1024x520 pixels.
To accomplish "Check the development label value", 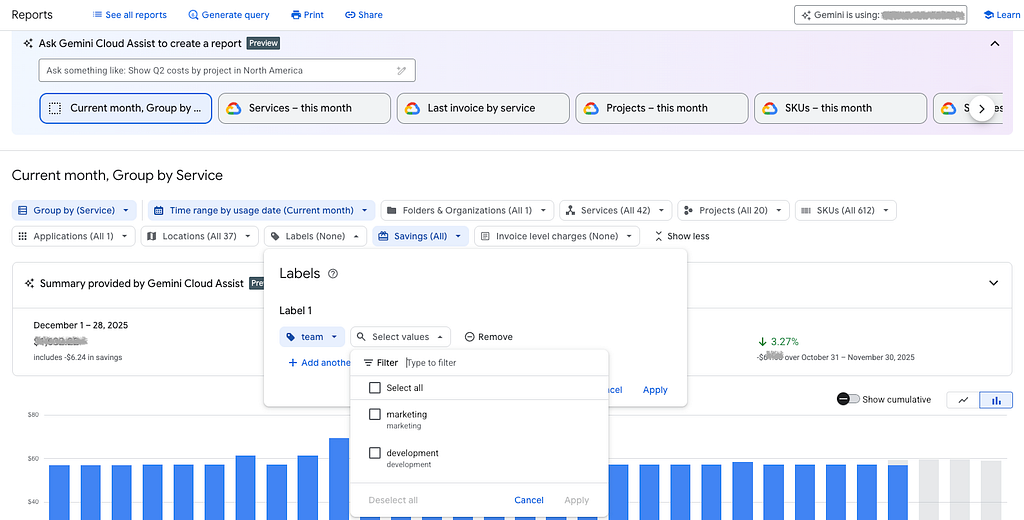I will coord(375,453).
